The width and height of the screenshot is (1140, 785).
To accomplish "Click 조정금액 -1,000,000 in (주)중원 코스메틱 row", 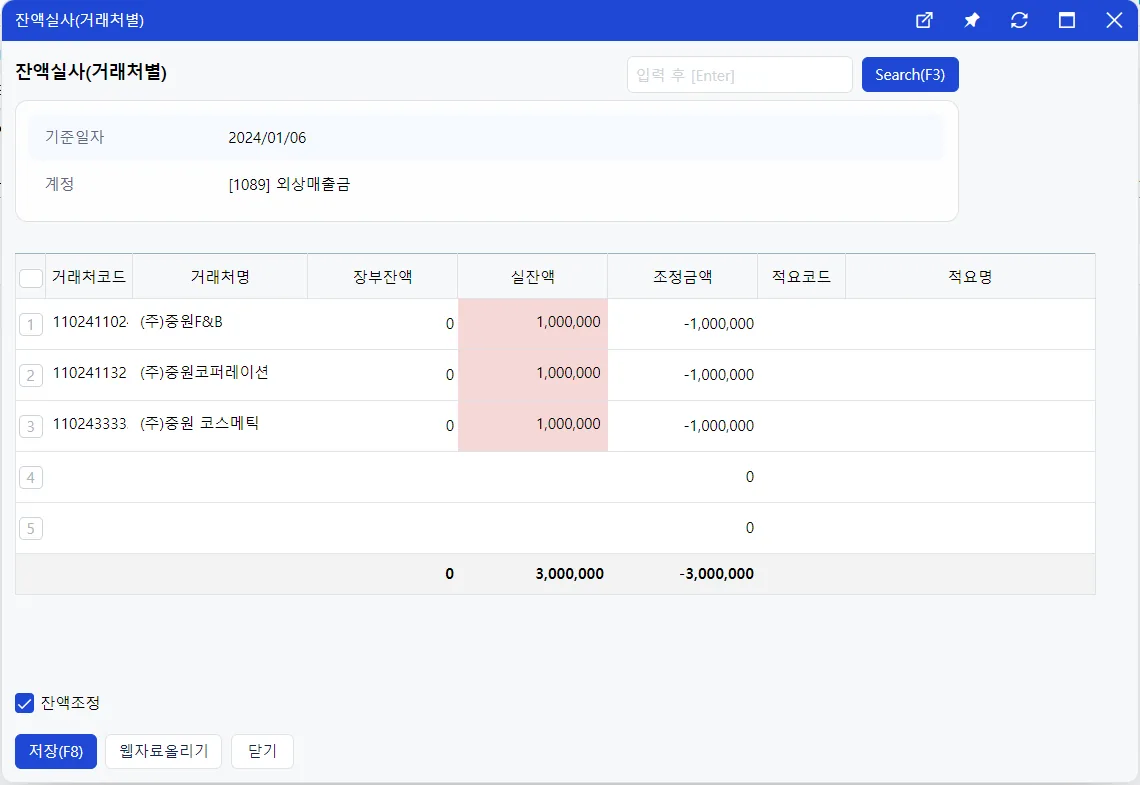I will [718, 426].
